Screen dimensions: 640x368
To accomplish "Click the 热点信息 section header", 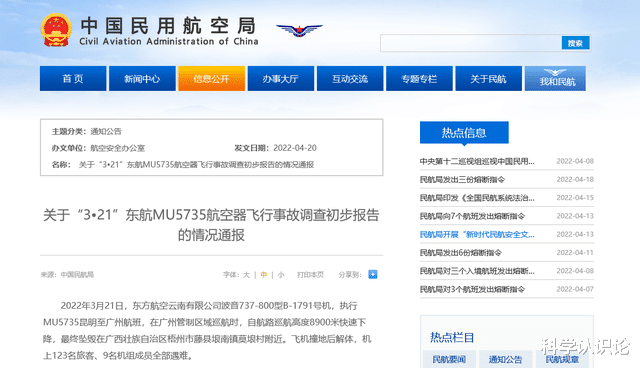I will tap(464, 132).
